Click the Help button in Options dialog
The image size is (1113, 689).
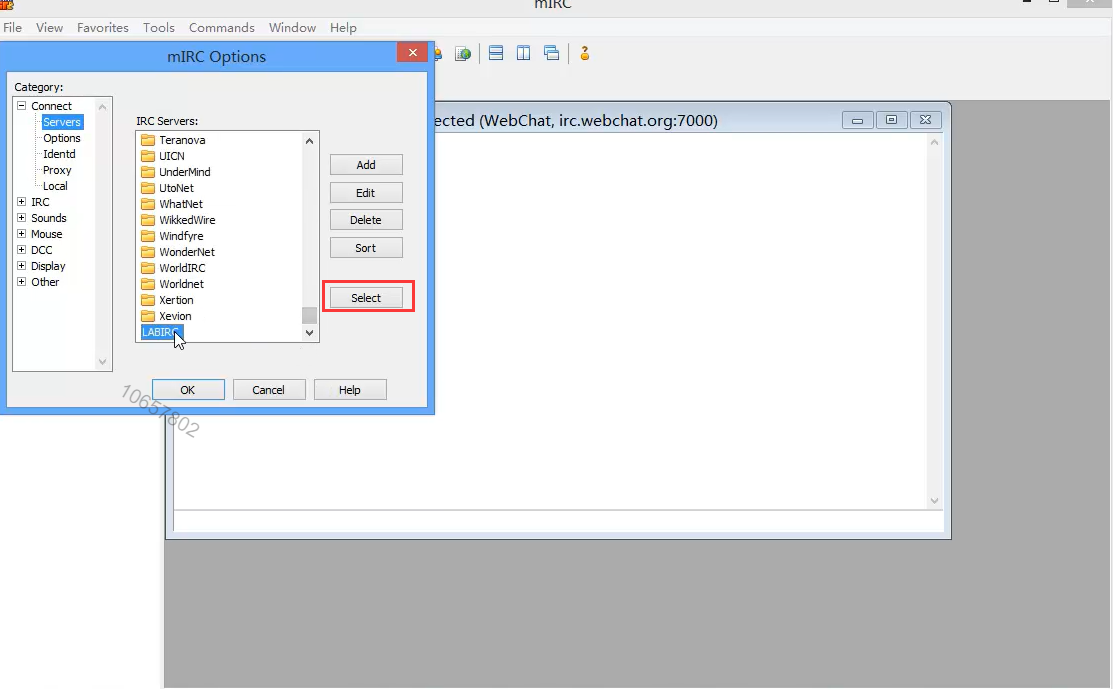coord(350,390)
